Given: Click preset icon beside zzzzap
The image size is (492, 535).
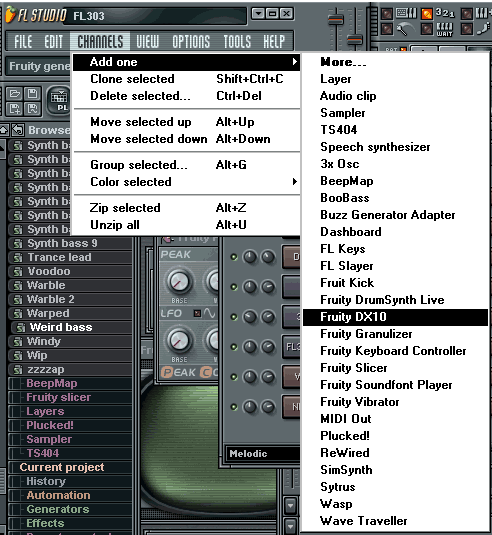Looking at the screenshot, I should tap(18, 370).
